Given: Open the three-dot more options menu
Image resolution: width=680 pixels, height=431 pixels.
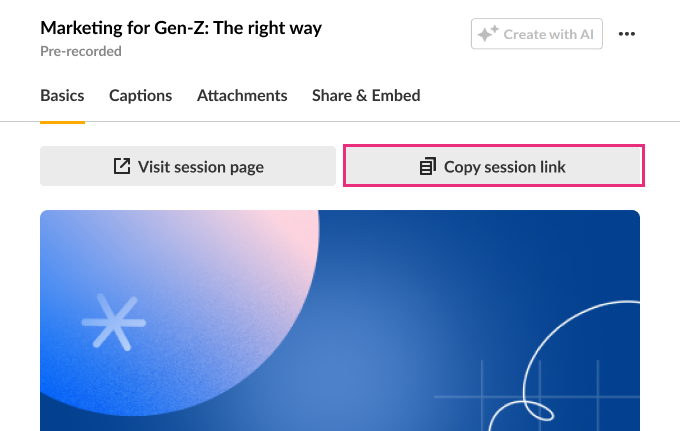Looking at the screenshot, I should [627, 34].
